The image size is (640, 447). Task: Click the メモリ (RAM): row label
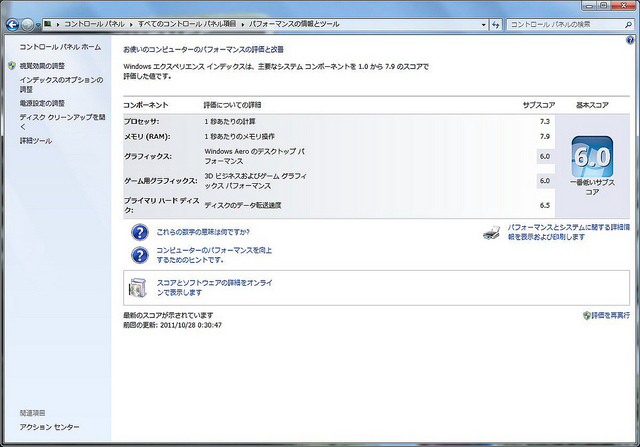pos(147,137)
